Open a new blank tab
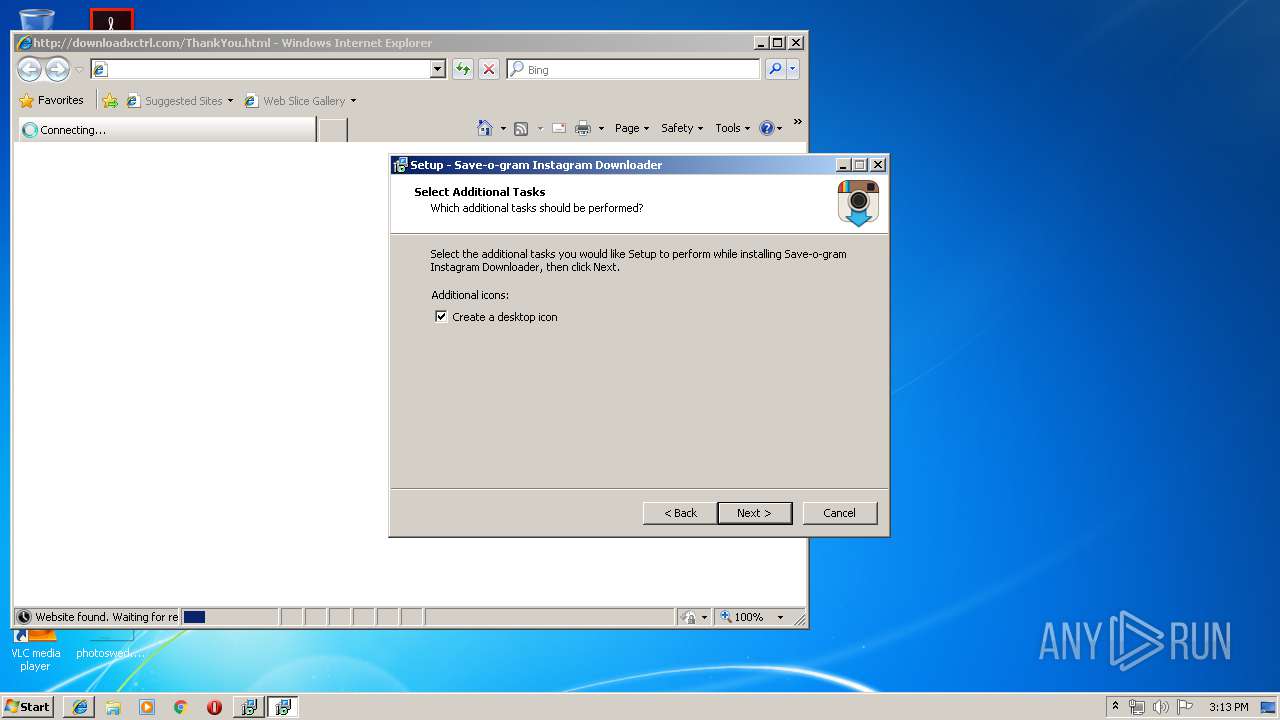 (333, 130)
